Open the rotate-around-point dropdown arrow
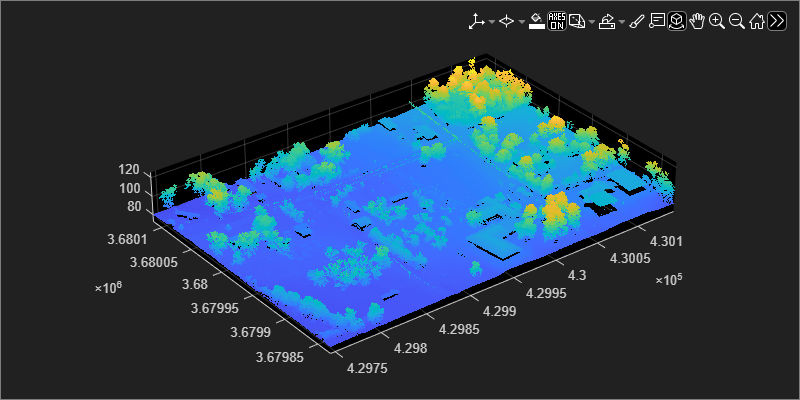This screenshot has width=800, height=400. pyautogui.click(x=521, y=22)
